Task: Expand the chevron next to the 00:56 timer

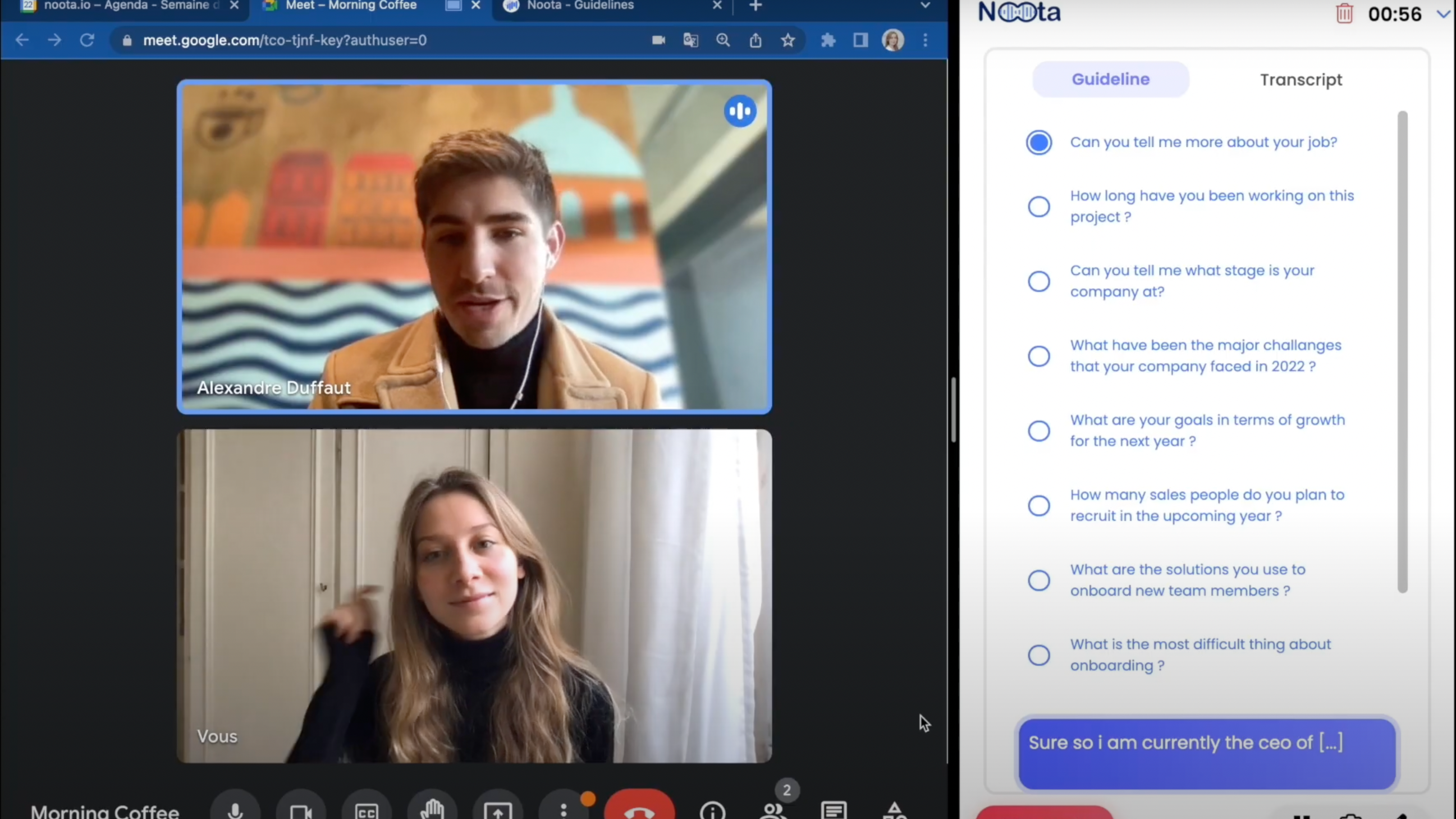Action: (1443, 13)
